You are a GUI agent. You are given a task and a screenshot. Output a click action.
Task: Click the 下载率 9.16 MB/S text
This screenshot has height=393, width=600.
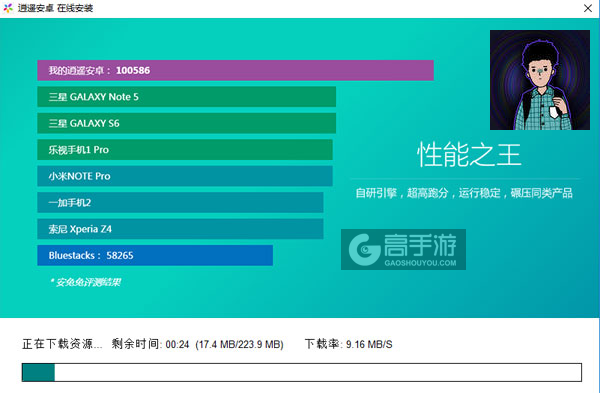(349, 344)
